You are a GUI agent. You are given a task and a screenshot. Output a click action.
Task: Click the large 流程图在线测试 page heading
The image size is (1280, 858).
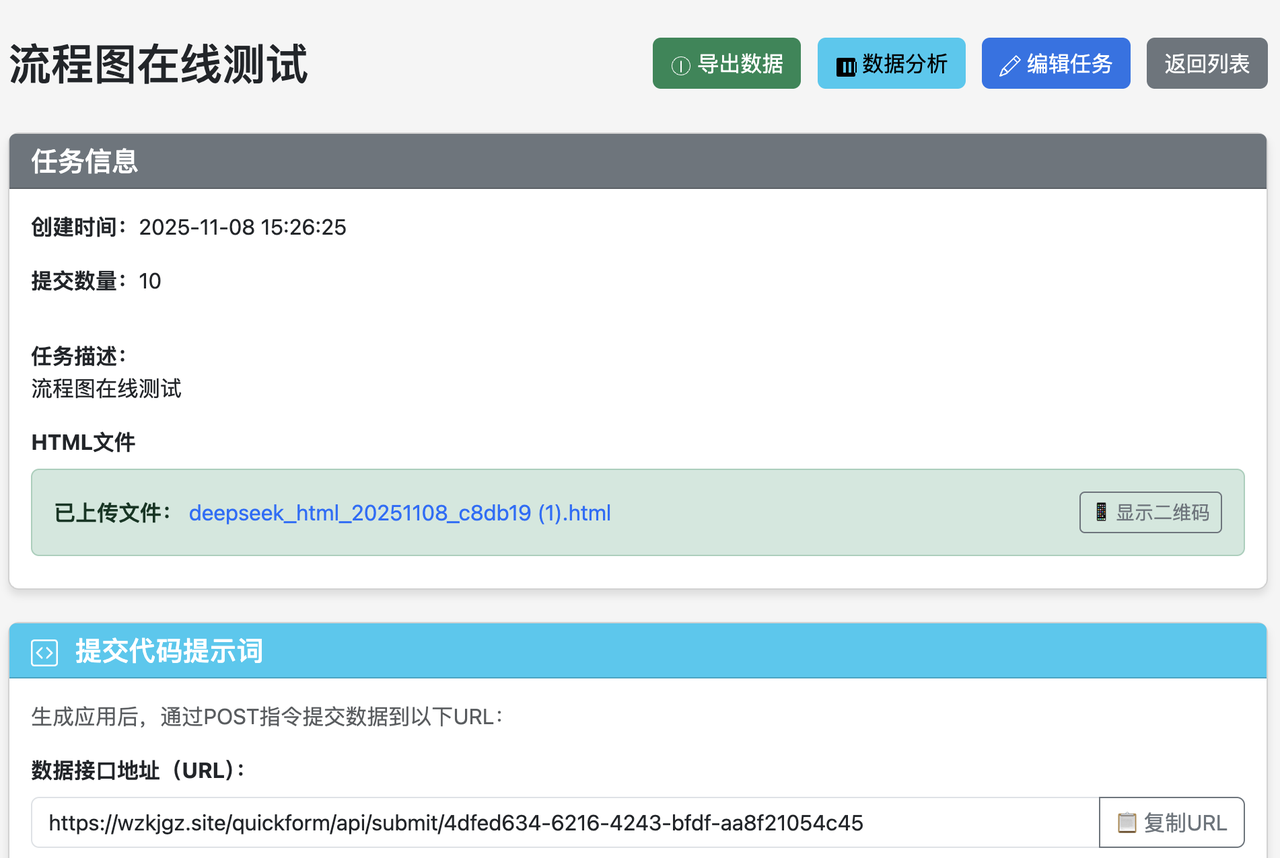(x=159, y=65)
